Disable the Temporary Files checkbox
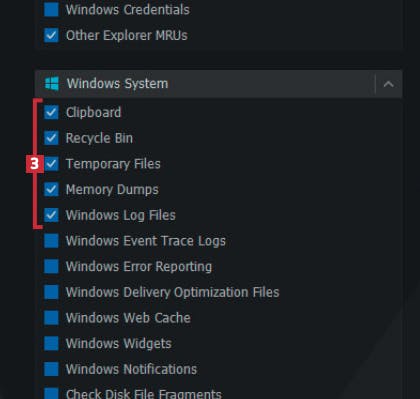This screenshot has height=399, width=420. coord(51,164)
